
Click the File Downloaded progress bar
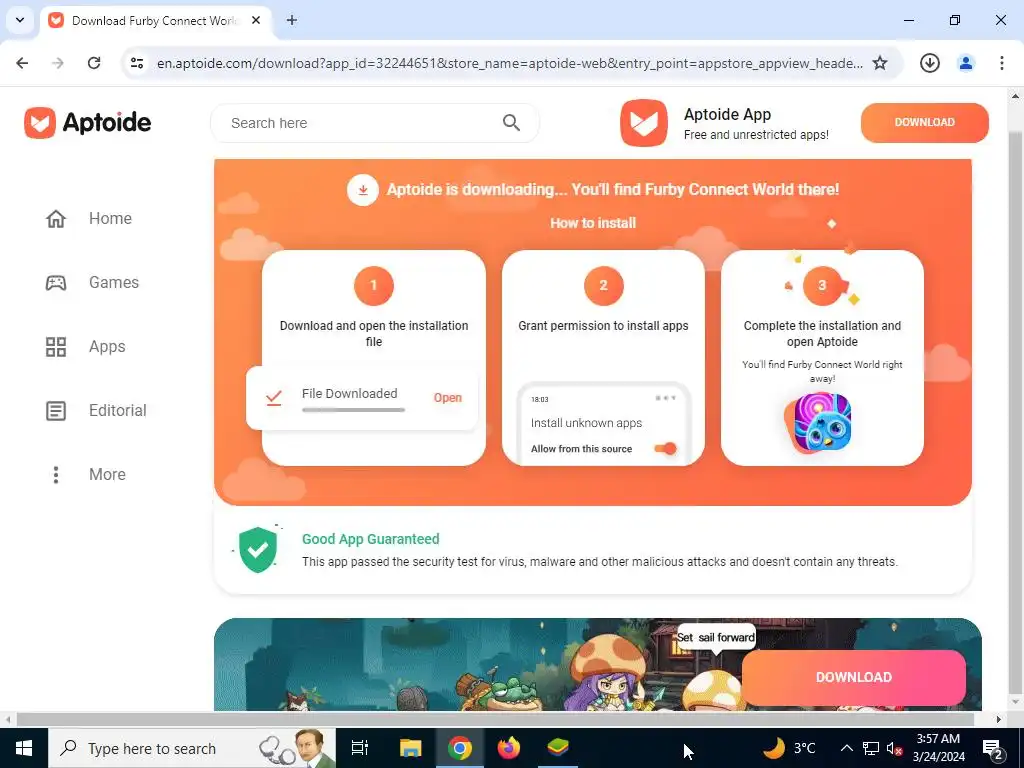[353, 410]
